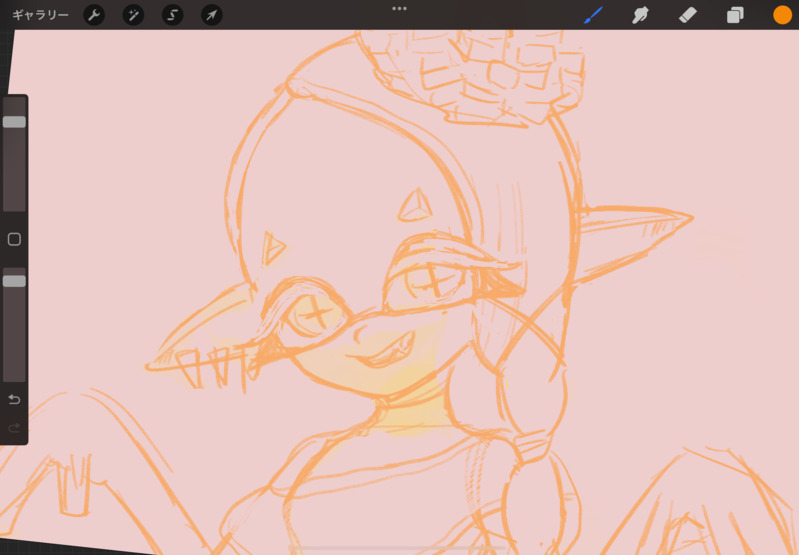
Task: Select the Smudge finger tool
Action: [x=641, y=15]
